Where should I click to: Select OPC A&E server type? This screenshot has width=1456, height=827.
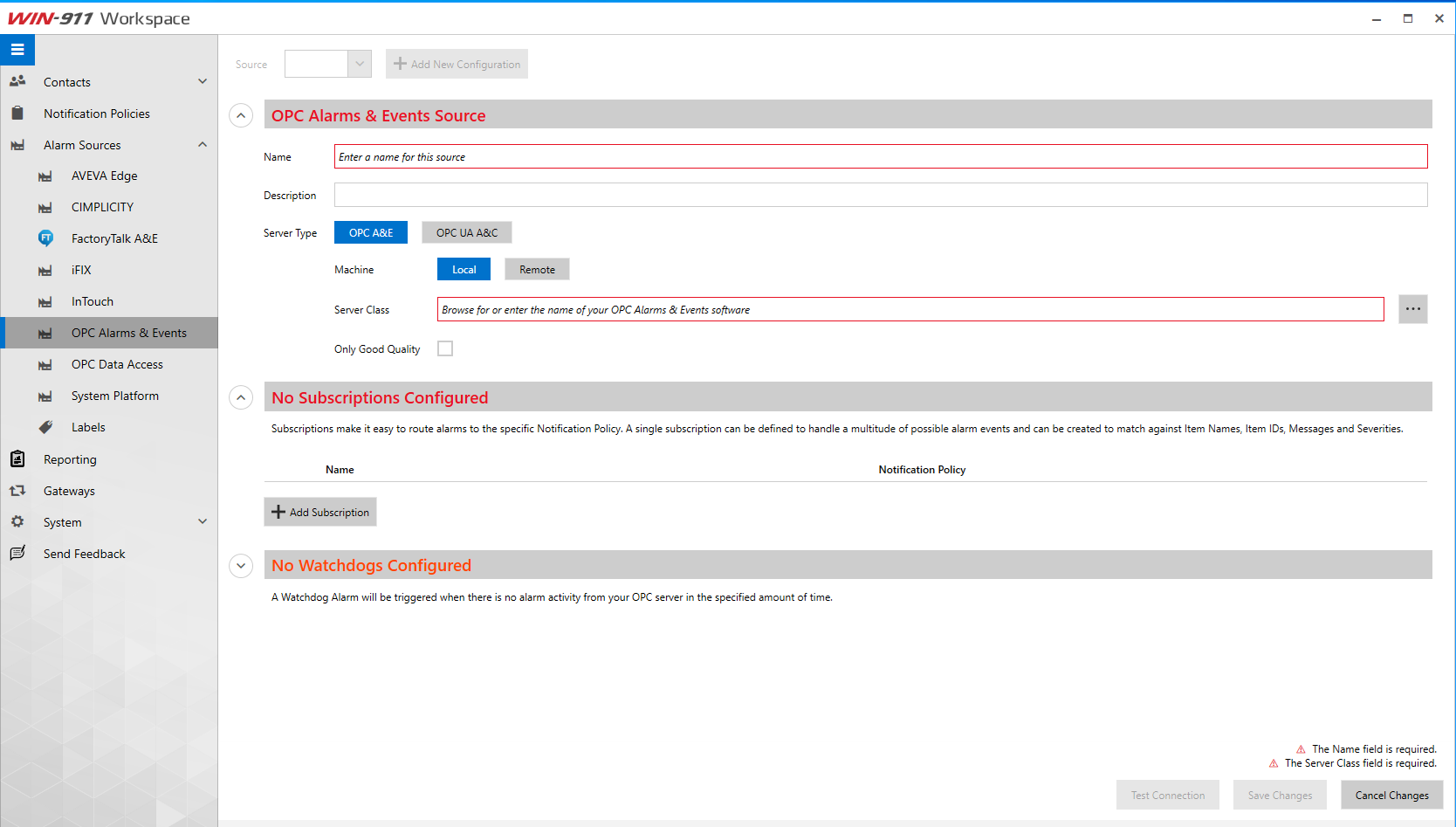pos(371,232)
